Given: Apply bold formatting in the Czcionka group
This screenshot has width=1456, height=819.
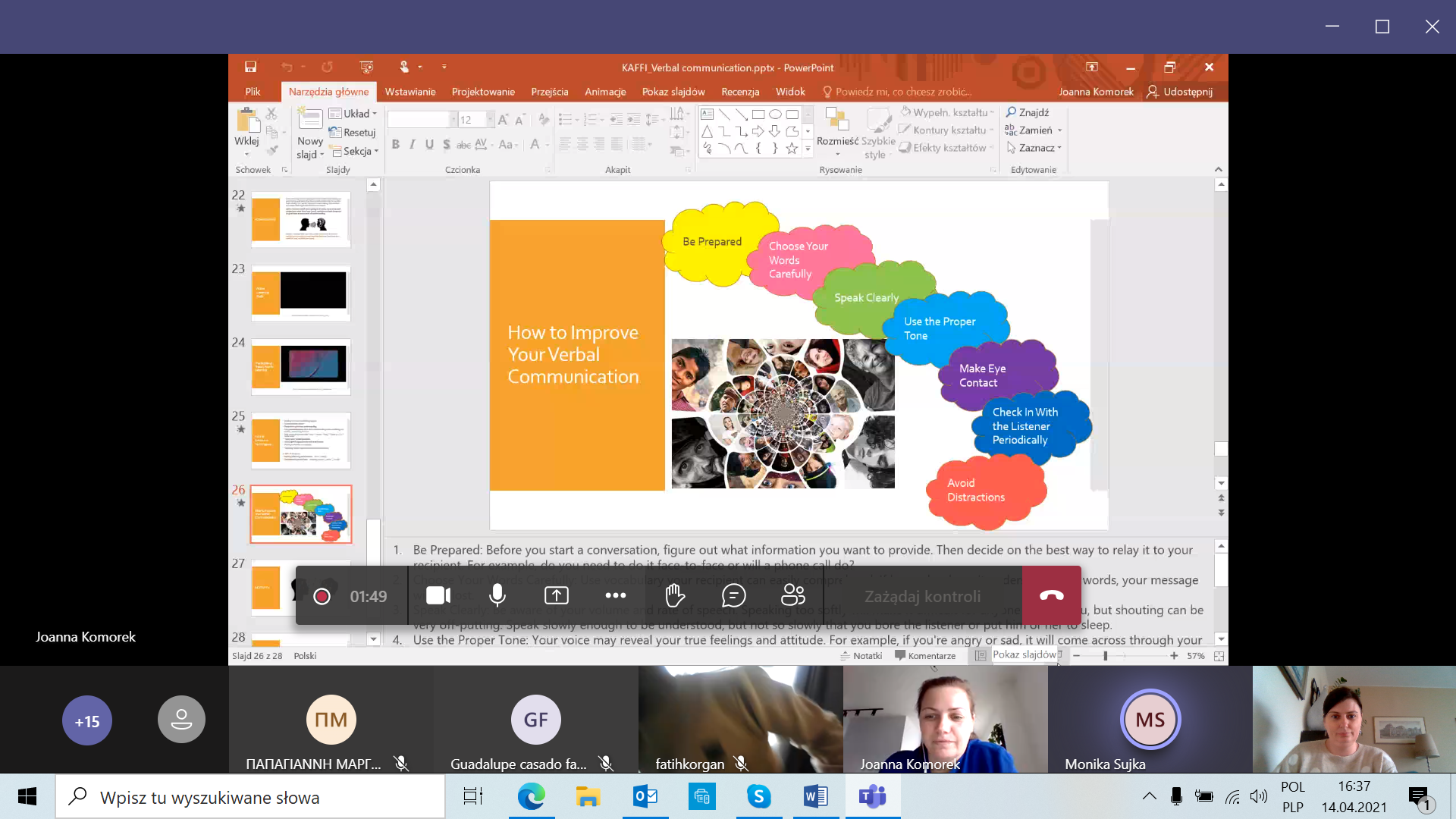Looking at the screenshot, I should point(395,144).
